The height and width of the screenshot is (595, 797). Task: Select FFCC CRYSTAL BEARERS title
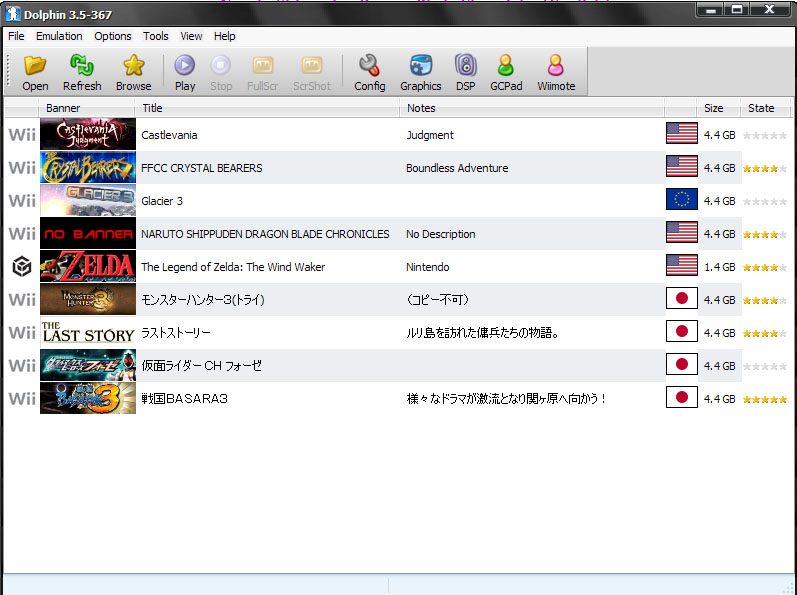click(x=202, y=168)
